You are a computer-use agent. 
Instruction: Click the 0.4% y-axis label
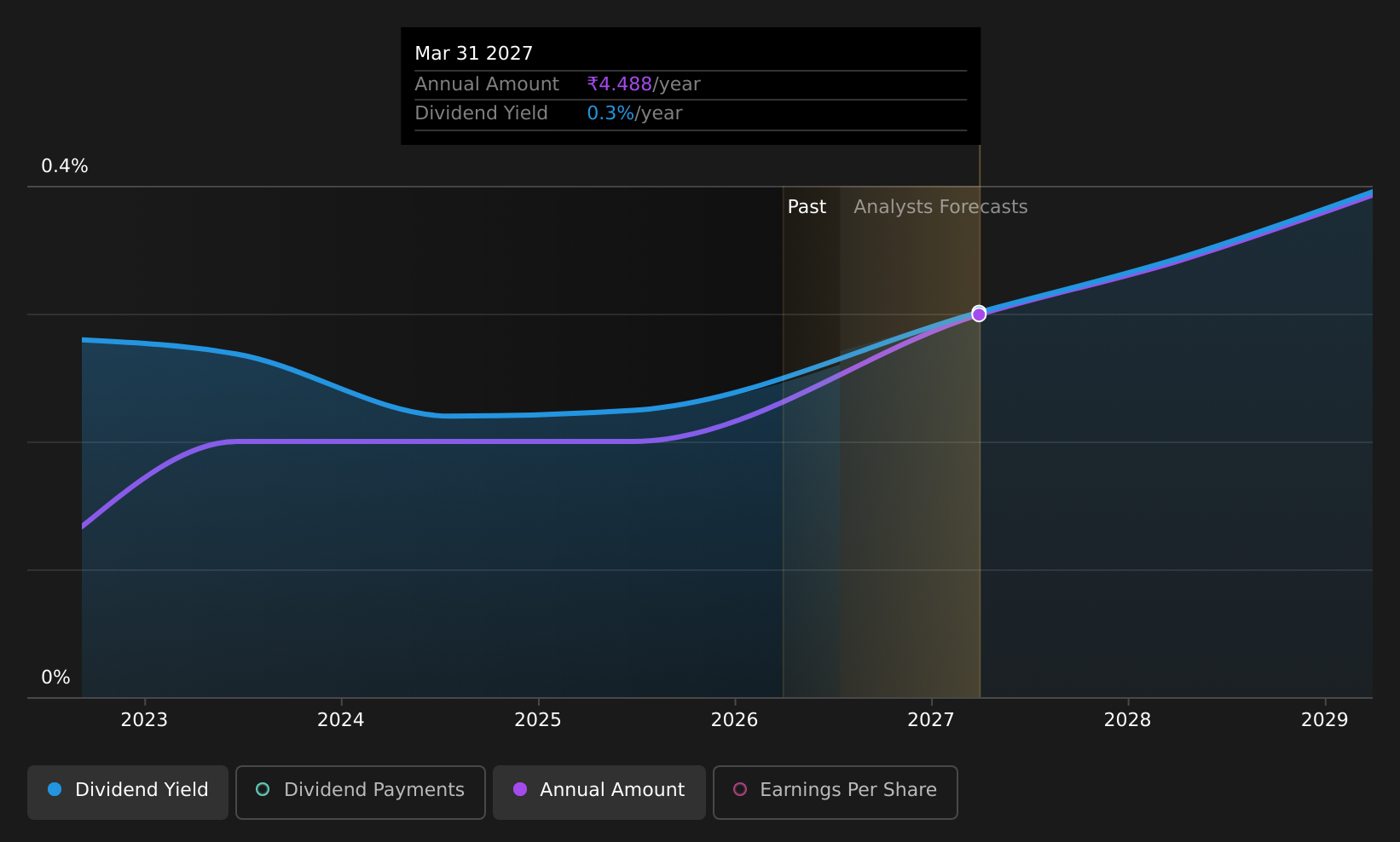click(65, 166)
